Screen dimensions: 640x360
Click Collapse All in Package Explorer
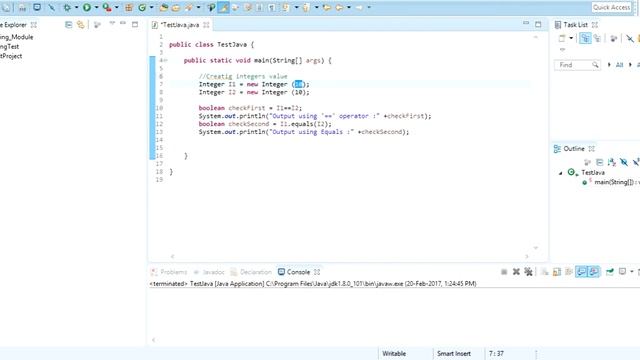coord(69,25)
